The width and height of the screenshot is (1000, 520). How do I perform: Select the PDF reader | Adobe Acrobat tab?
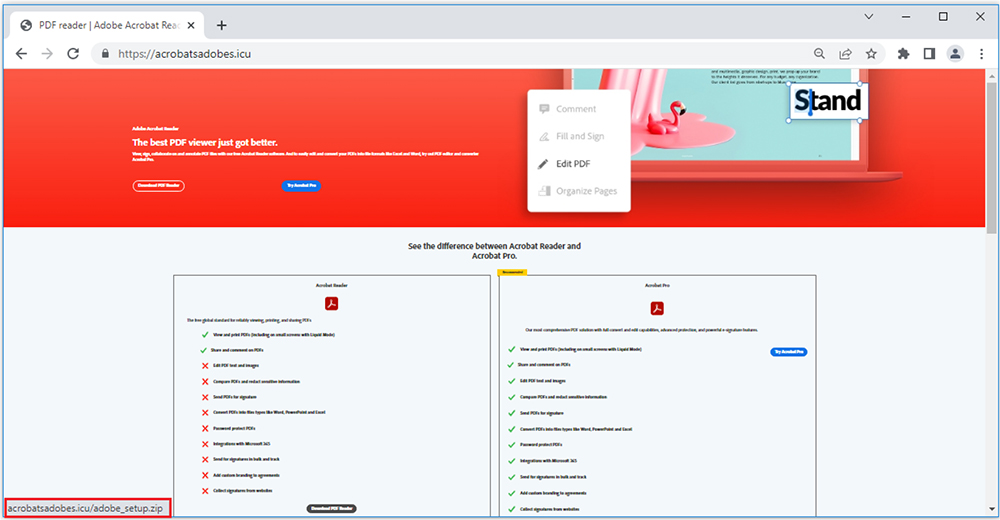[107, 26]
